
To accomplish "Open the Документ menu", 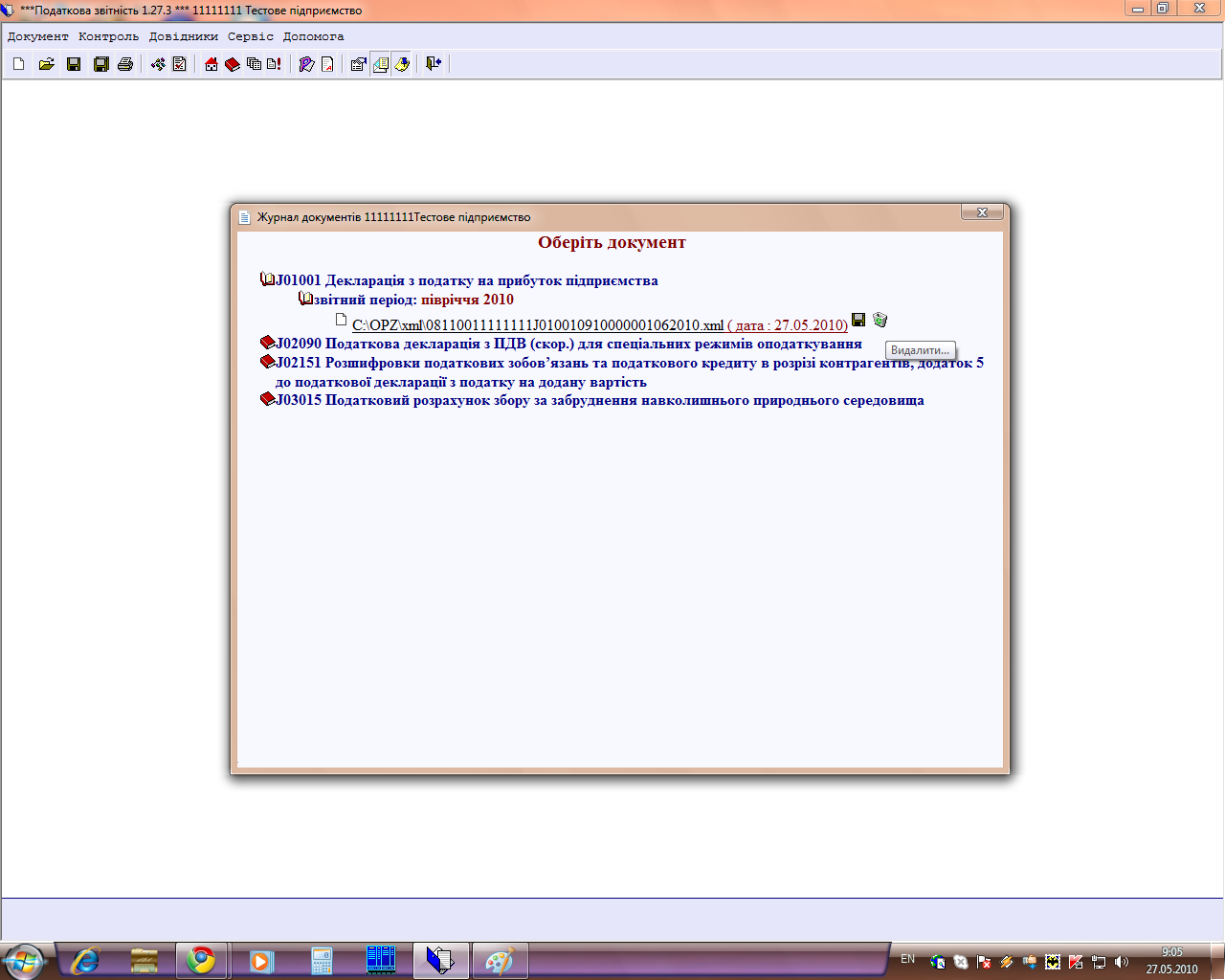I will click(x=38, y=36).
